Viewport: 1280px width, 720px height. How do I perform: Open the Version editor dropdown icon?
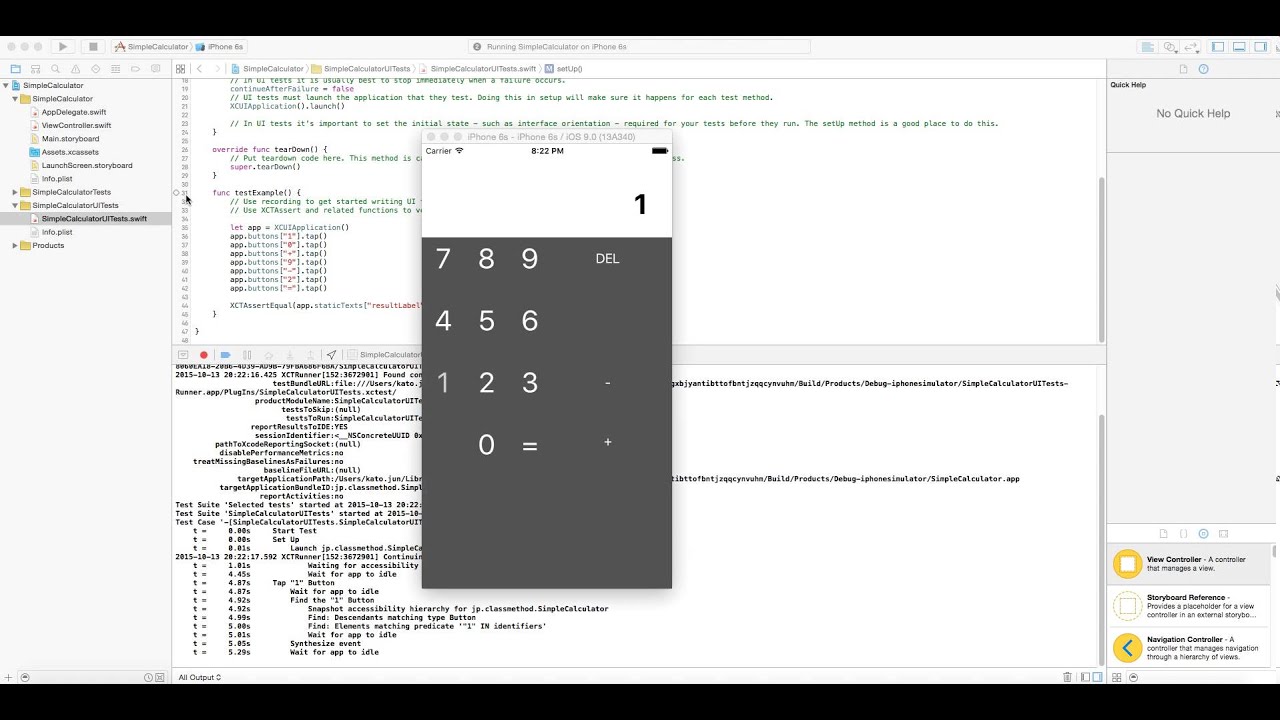point(1191,47)
